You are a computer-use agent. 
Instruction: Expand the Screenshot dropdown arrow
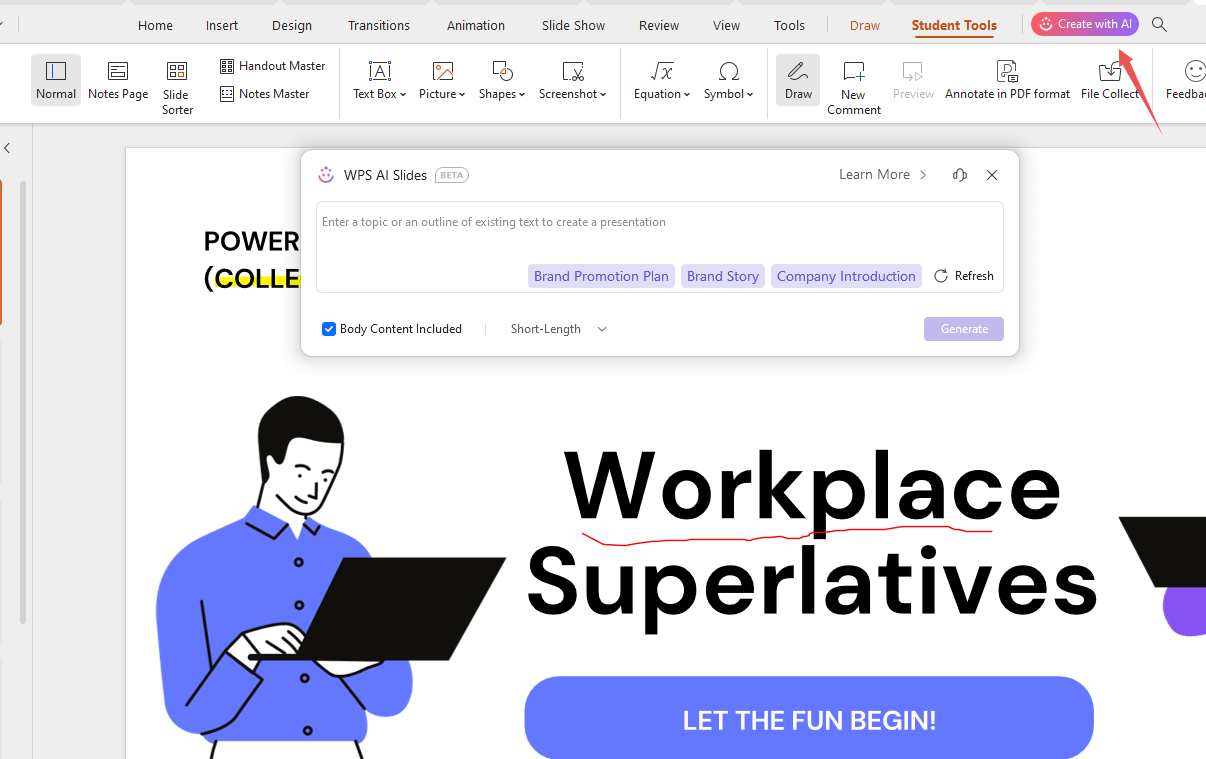coord(604,95)
